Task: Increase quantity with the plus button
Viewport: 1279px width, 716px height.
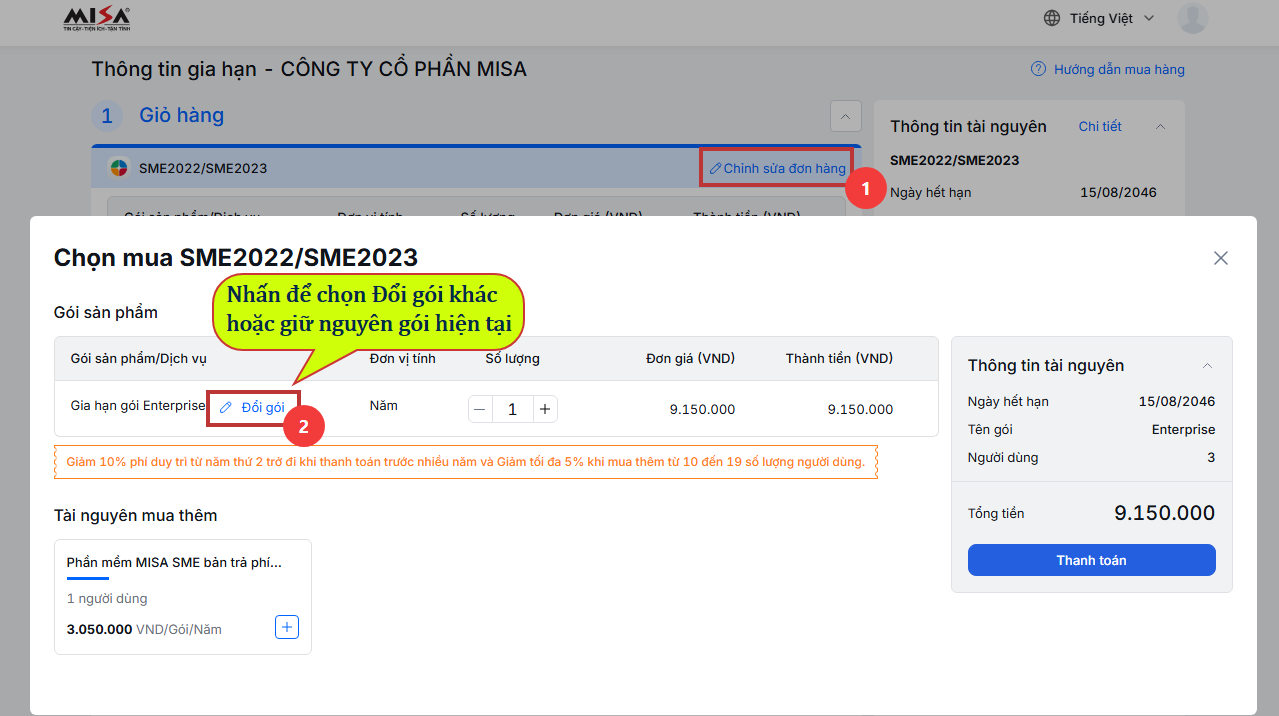Action: pos(545,409)
